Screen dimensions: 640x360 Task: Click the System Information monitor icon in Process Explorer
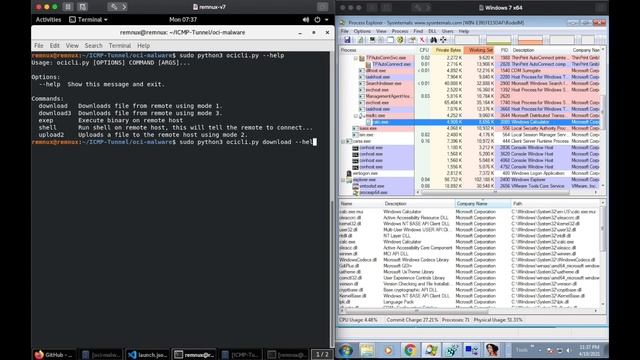[x=372, y=40]
